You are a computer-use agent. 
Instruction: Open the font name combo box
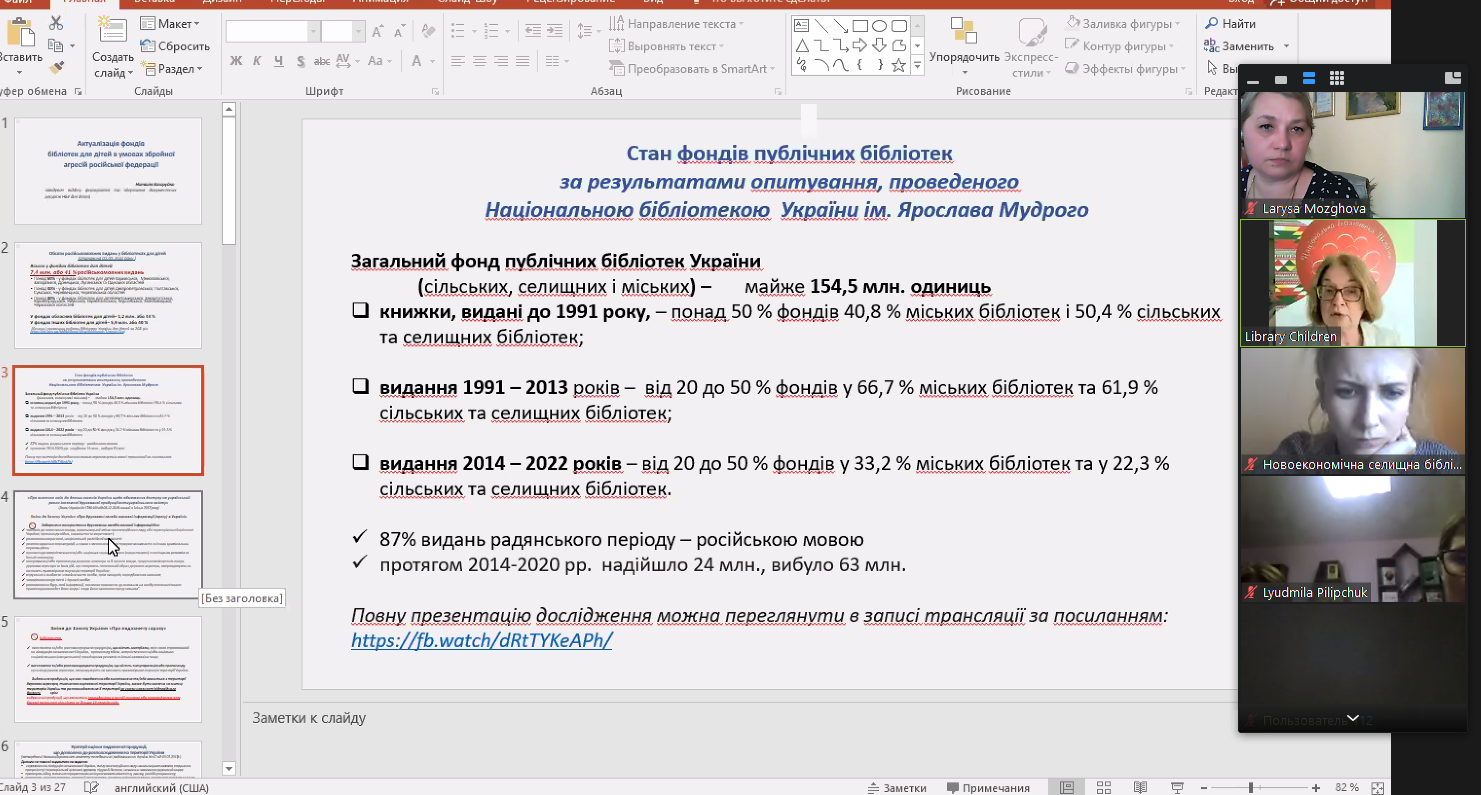coord(273,32)
